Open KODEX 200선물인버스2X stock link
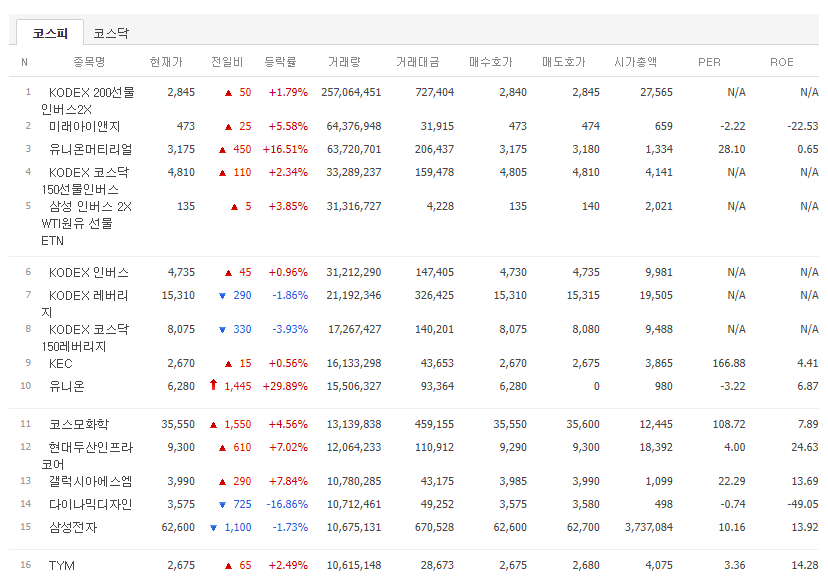828x578 pixels. (x=88, y=101)
